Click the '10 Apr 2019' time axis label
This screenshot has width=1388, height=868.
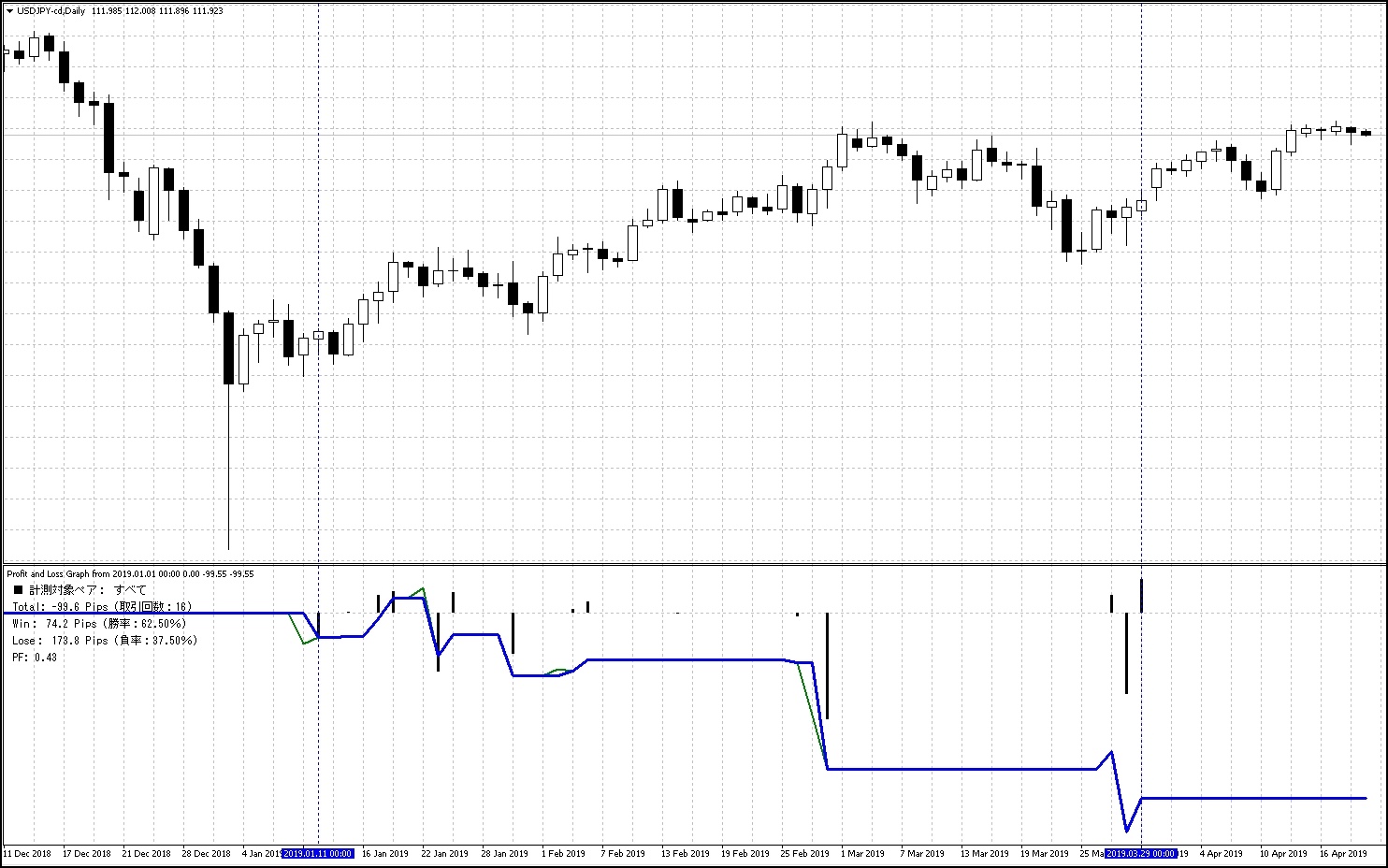pyautogui.click(x=1283, y=853)
